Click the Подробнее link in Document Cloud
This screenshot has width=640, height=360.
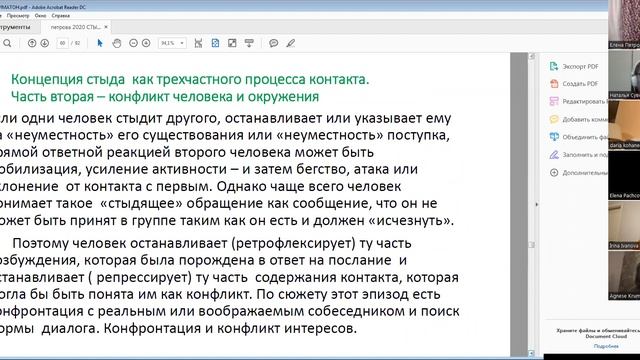606,346
